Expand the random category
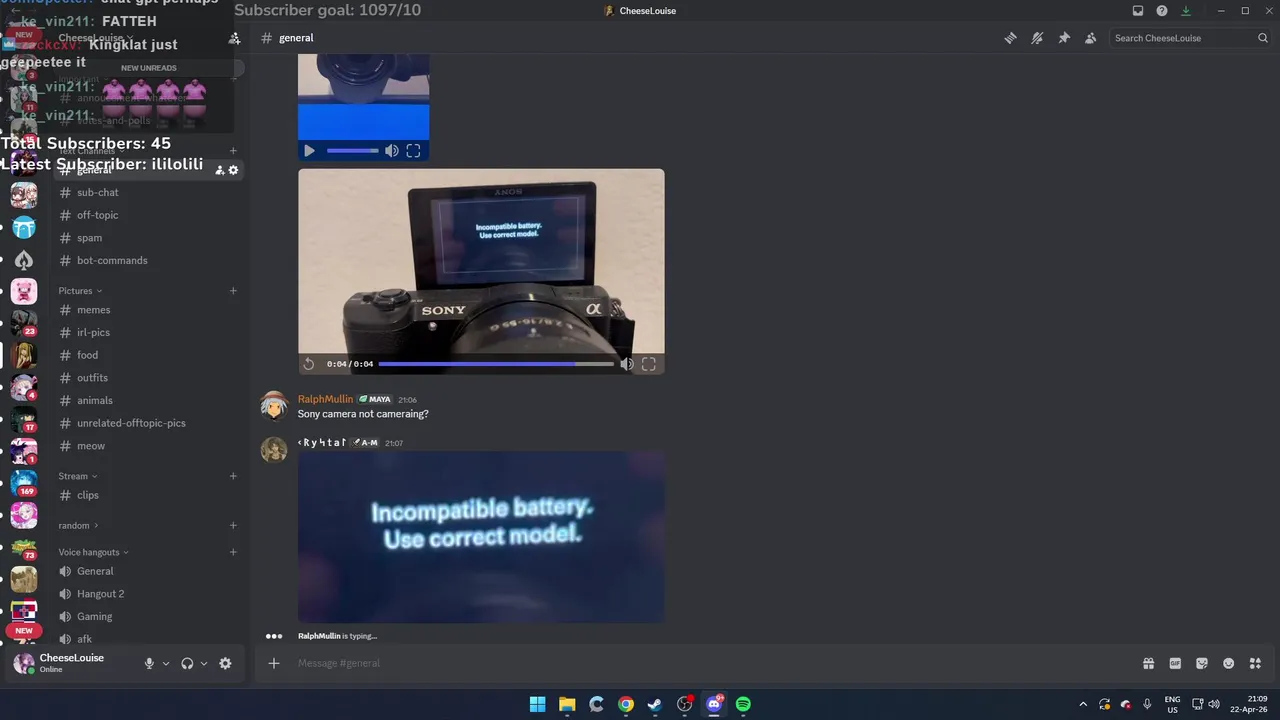This screenshot has height=720, width=1280. (79, 525)
